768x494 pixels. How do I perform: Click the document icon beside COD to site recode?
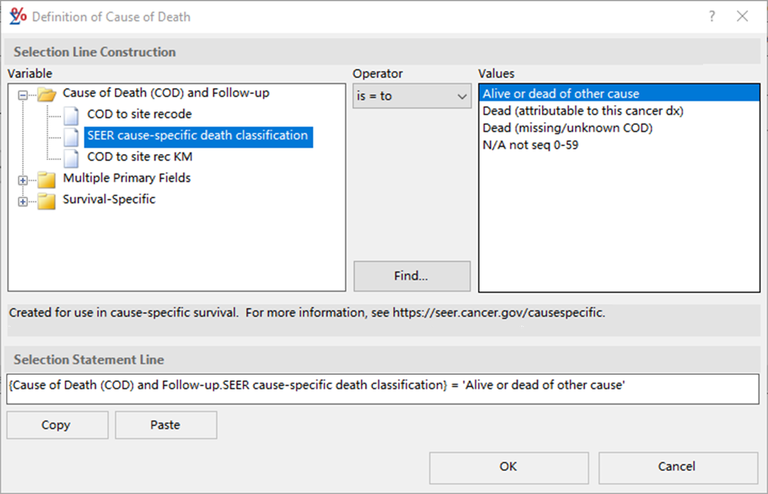70,115
